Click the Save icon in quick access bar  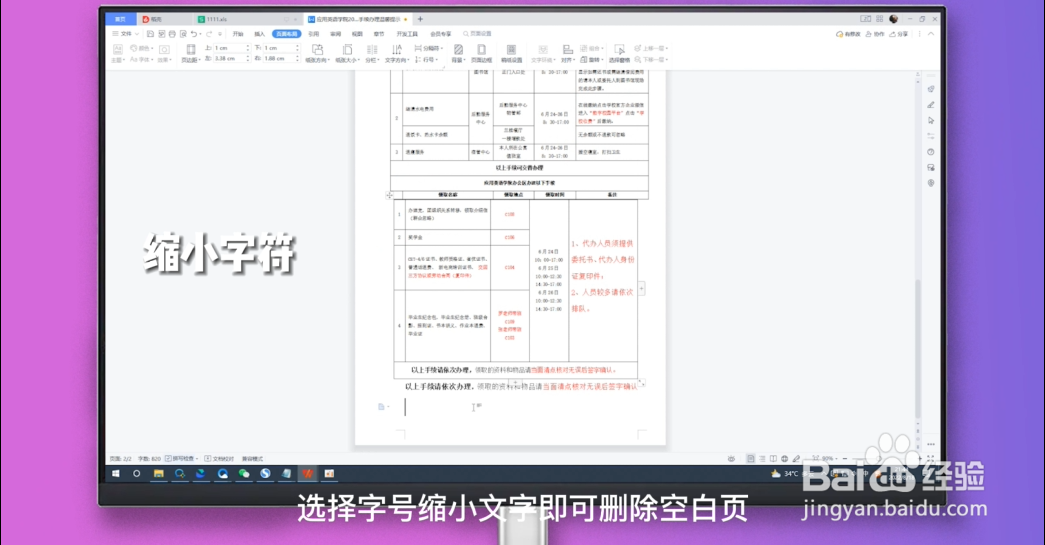(x=151, y=34)
